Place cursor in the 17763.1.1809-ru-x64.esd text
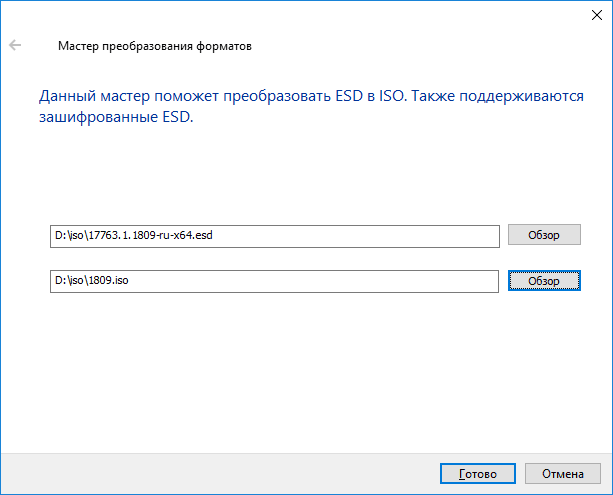613x495 pixels. [x=150, y=236]
